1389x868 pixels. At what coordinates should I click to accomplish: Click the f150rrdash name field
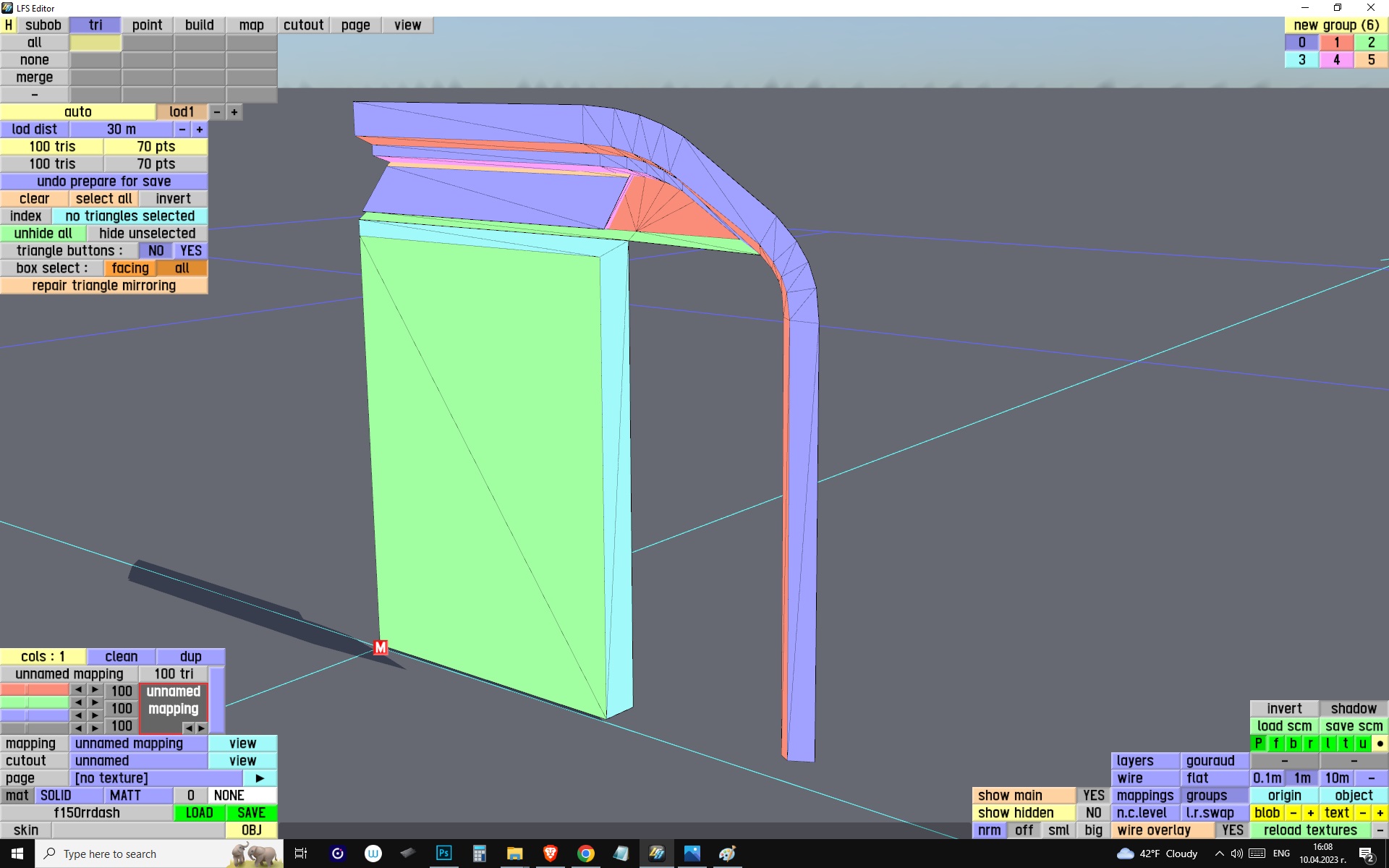coord(87,813)
